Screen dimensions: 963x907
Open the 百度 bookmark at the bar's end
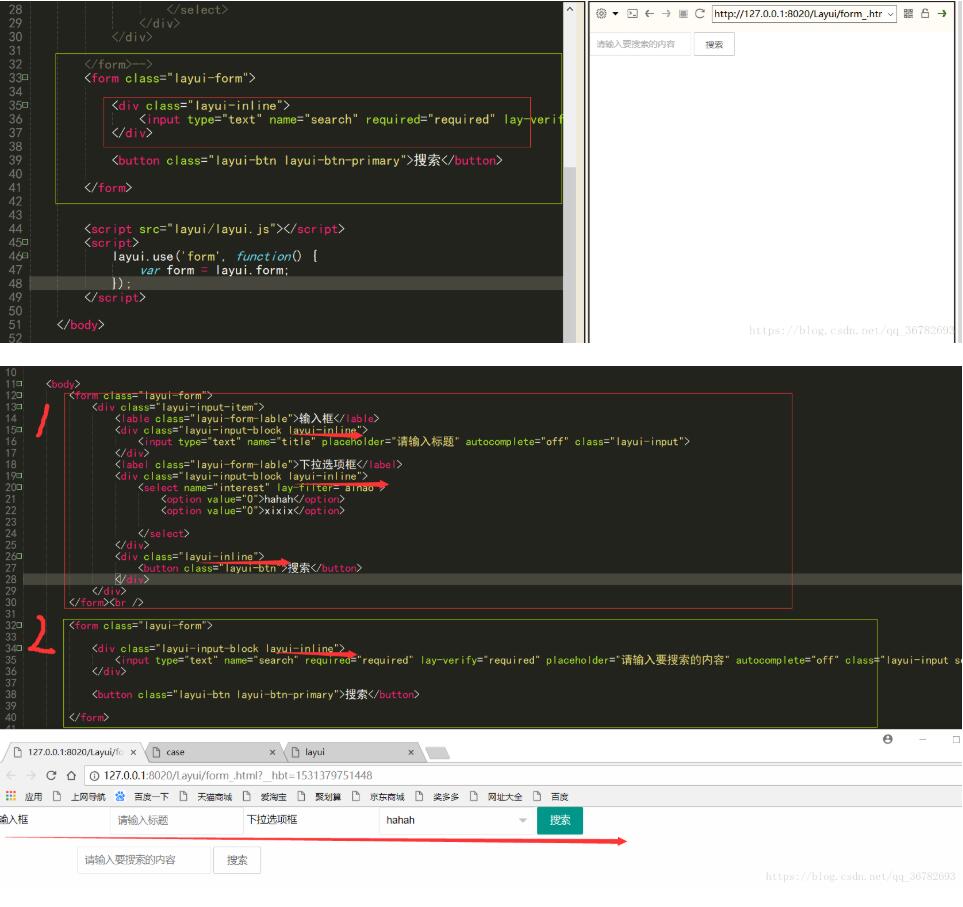click(551, 796)
